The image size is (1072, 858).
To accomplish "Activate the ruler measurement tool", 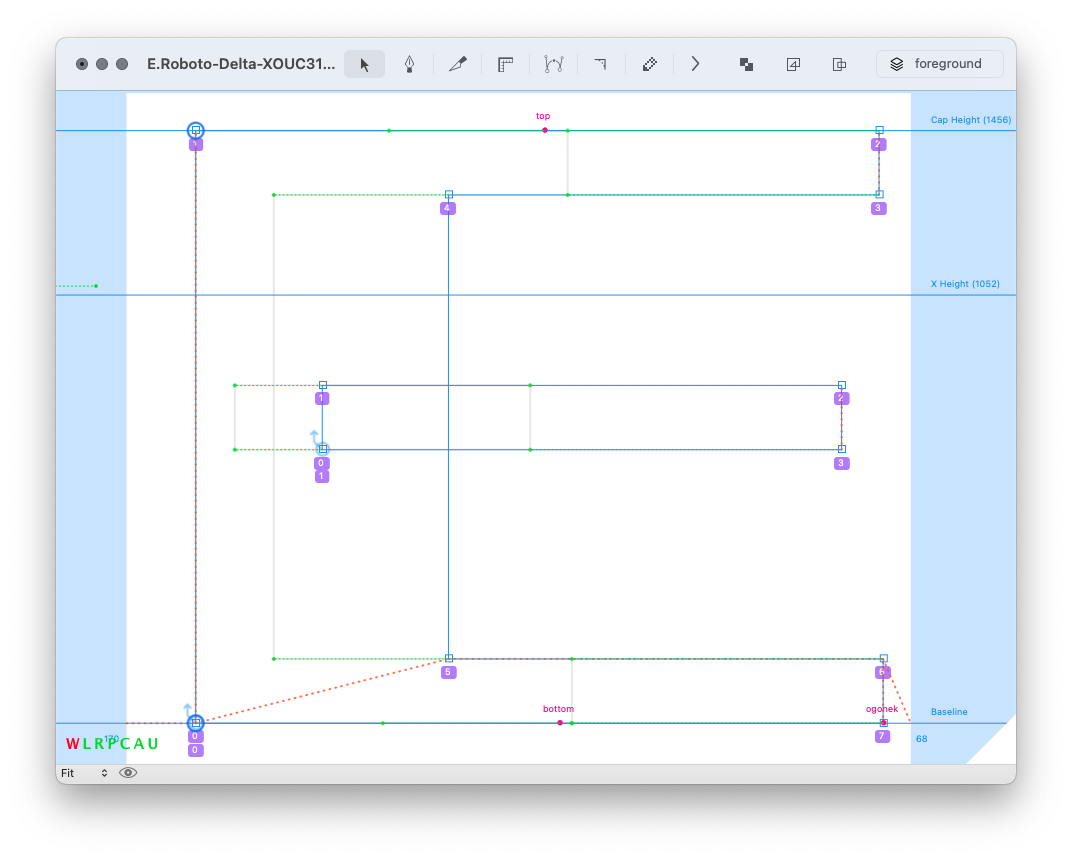I will (x=506, y=64).
